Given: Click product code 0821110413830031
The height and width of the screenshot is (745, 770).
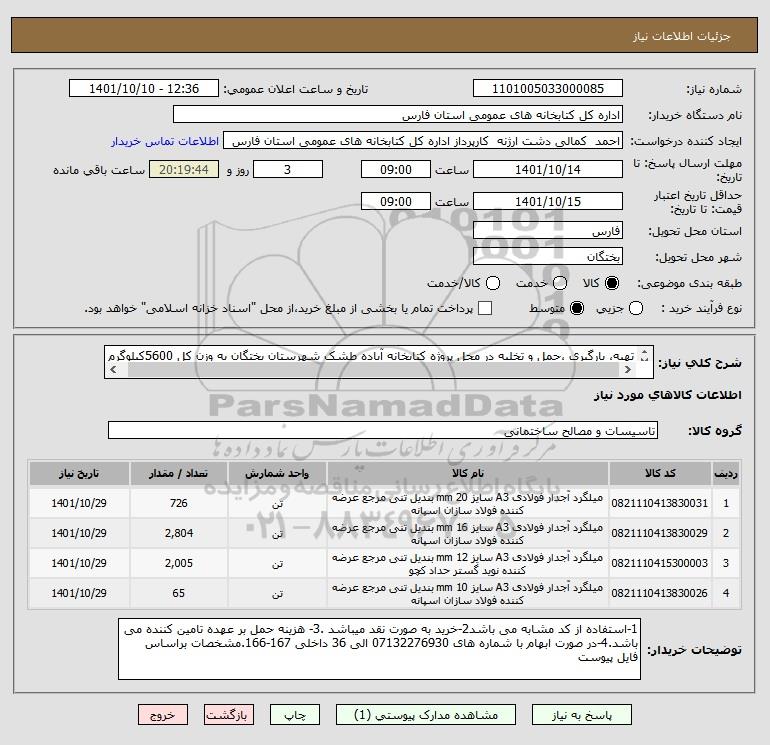Looking at the screenshot, I should click(660, 503).
